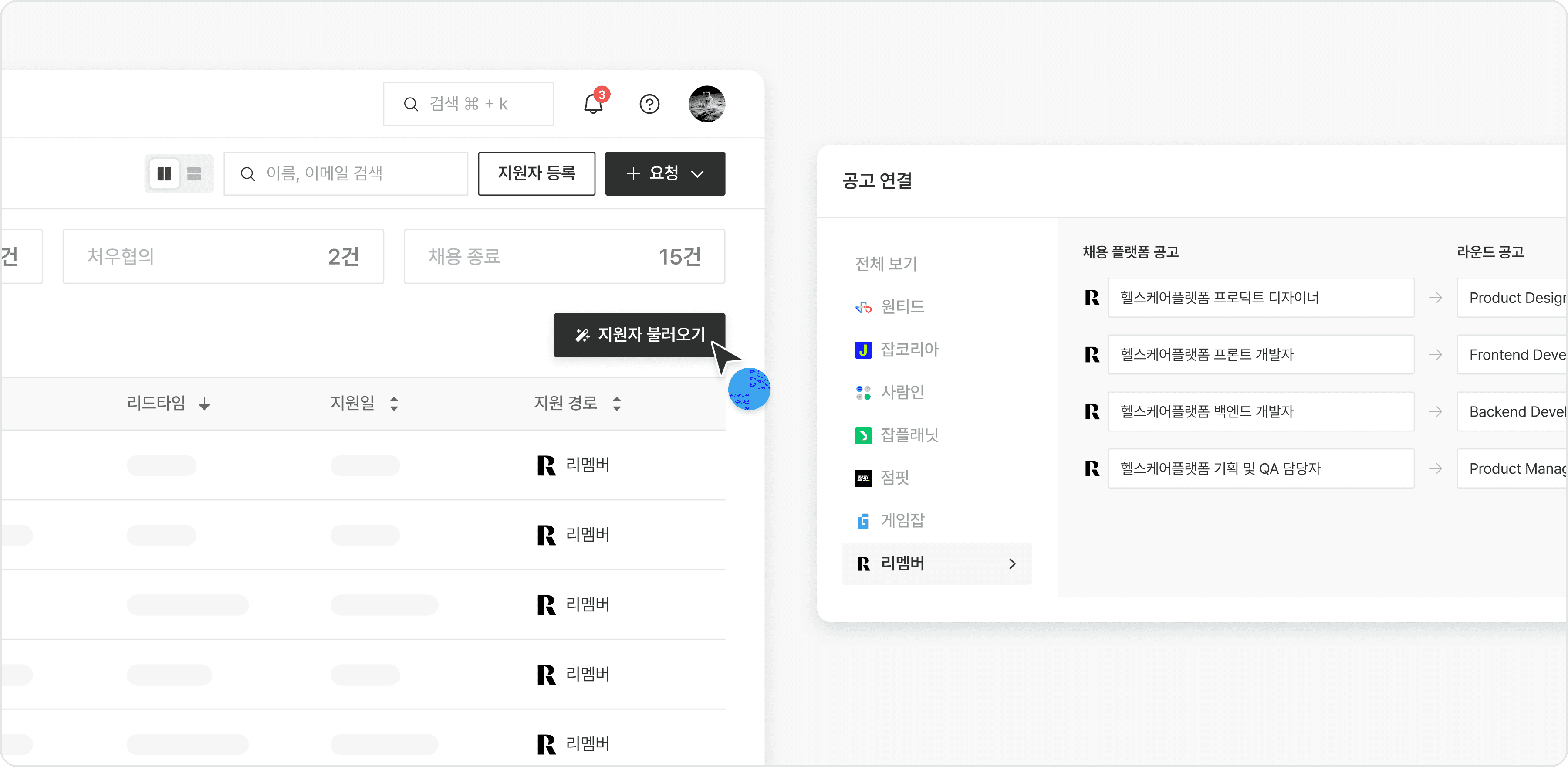Click the 지원자 불러오기 button

[x=639, y=335]
